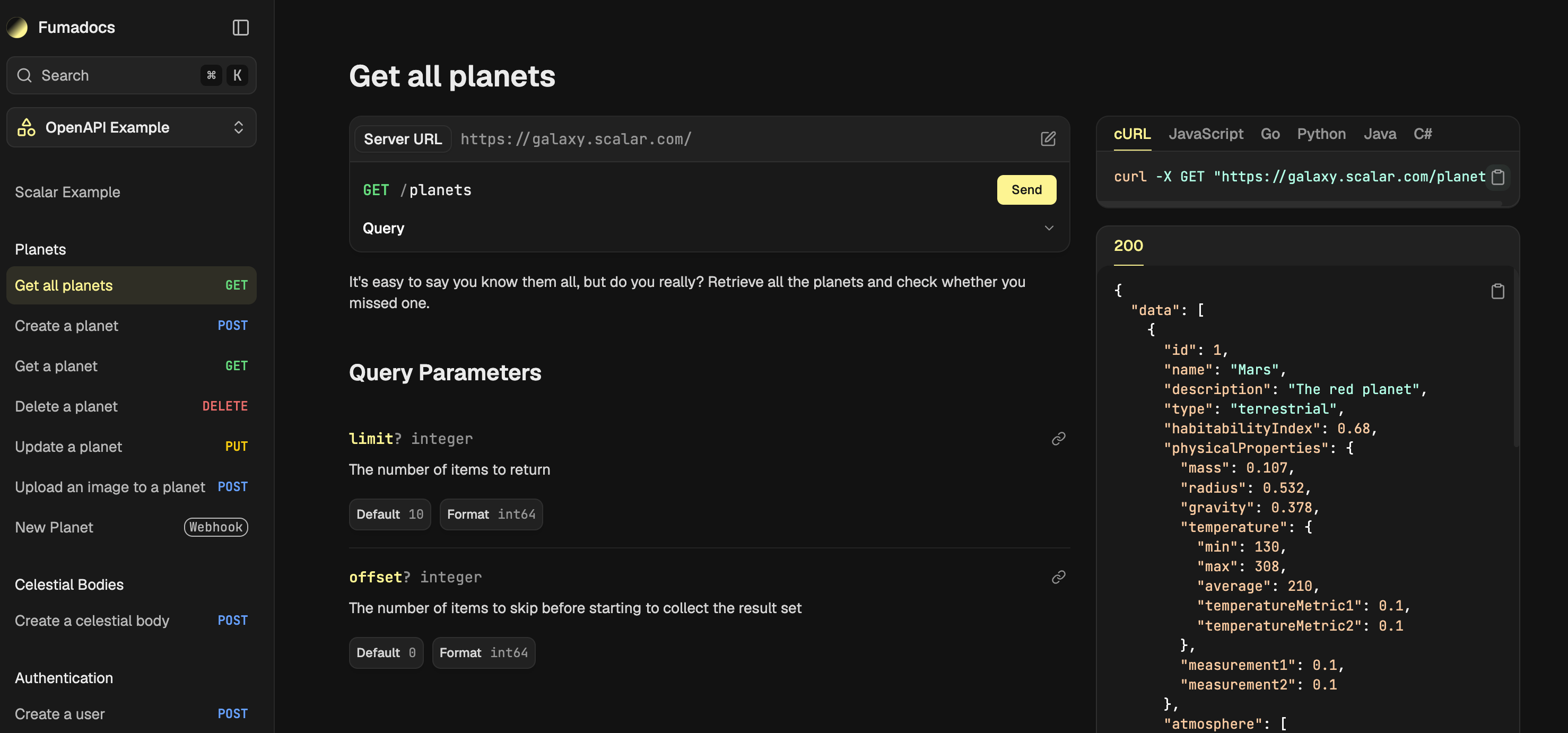The height and width of the screenshot is (733, 1568).
Task: Open the C# code sample tab
Action: click(x=1422, y=134)
